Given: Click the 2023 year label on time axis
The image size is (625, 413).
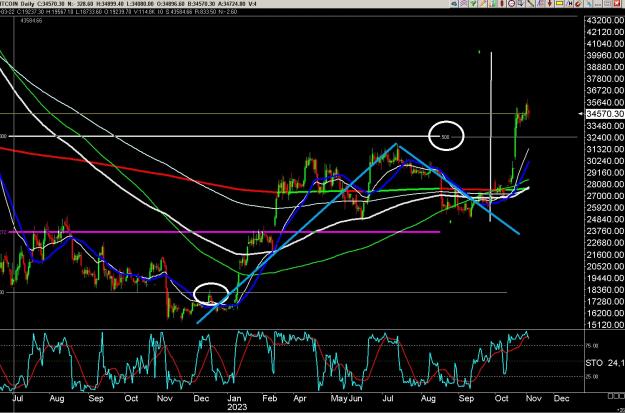Looking at the screenshot, I should 237,407.
